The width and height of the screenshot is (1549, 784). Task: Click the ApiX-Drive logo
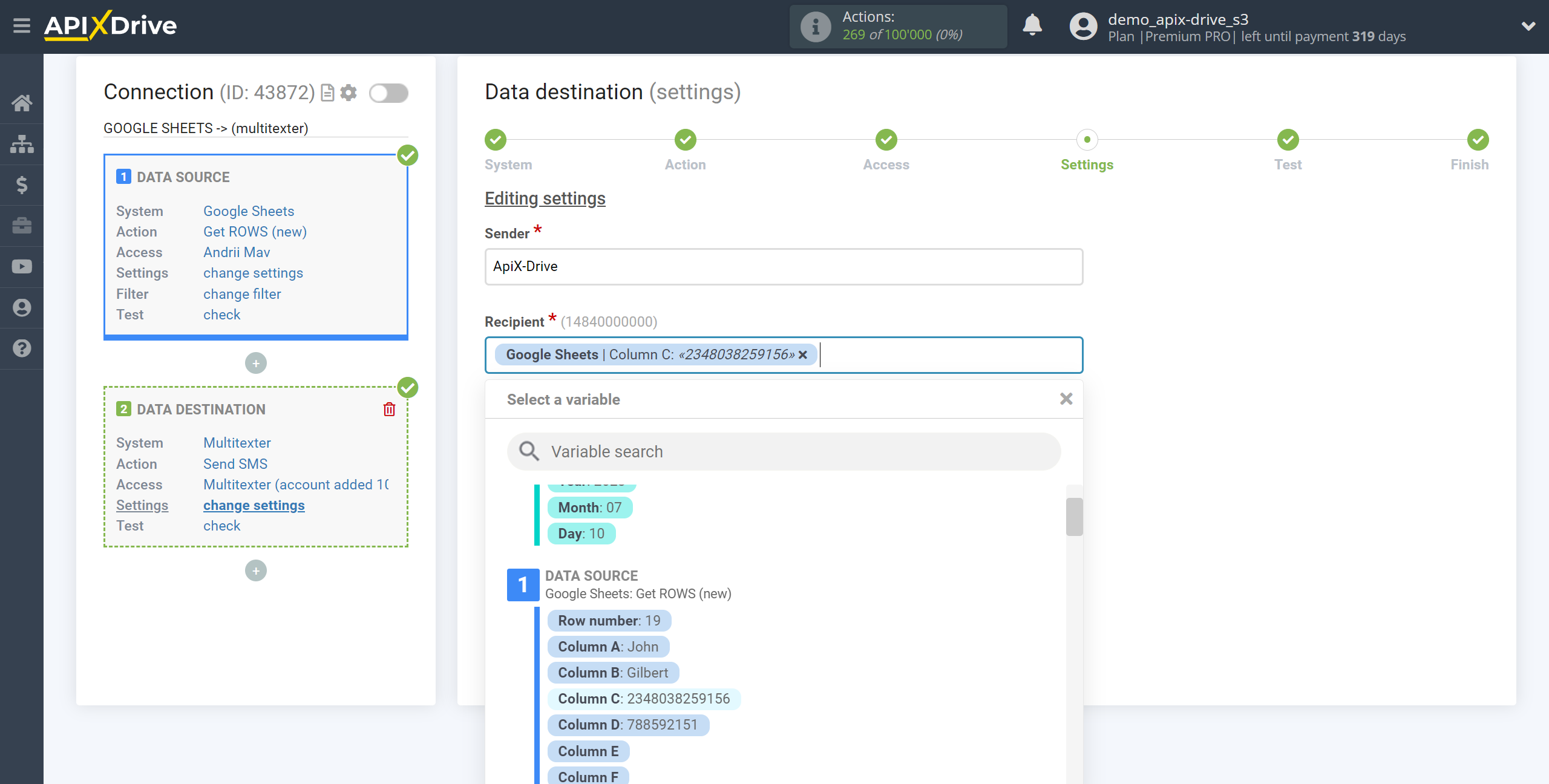tap(111, 25)
